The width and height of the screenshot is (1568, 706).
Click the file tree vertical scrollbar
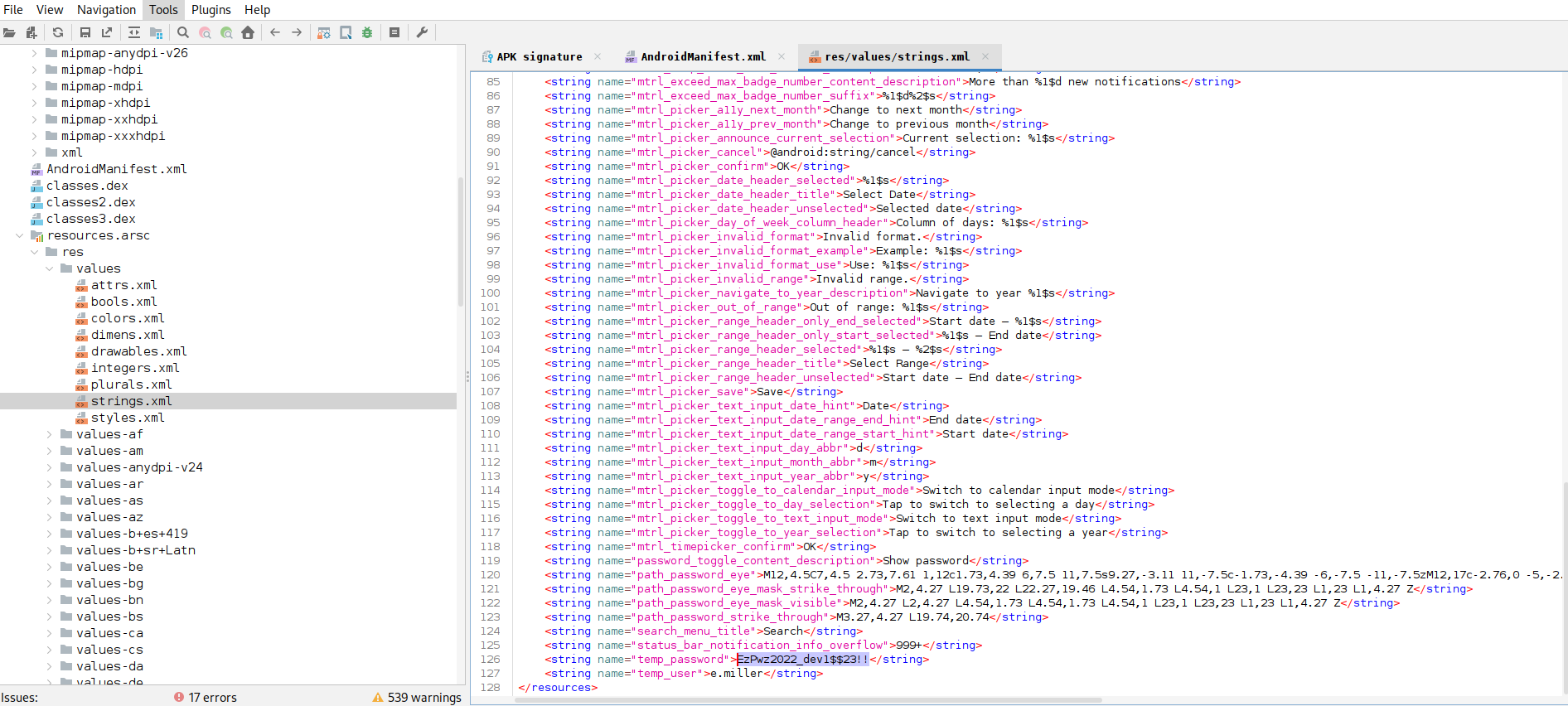[x=461, y=240]
